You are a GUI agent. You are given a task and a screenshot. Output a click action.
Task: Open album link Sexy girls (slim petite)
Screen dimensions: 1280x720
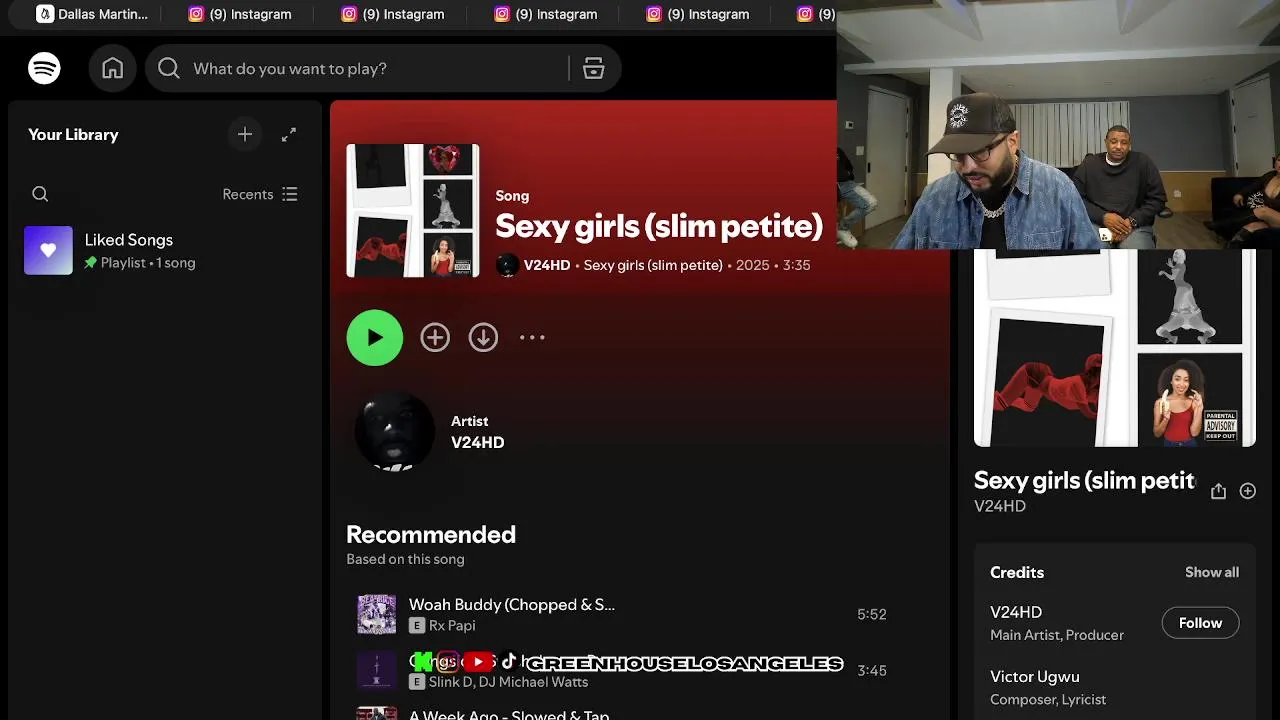coord(653,265)
